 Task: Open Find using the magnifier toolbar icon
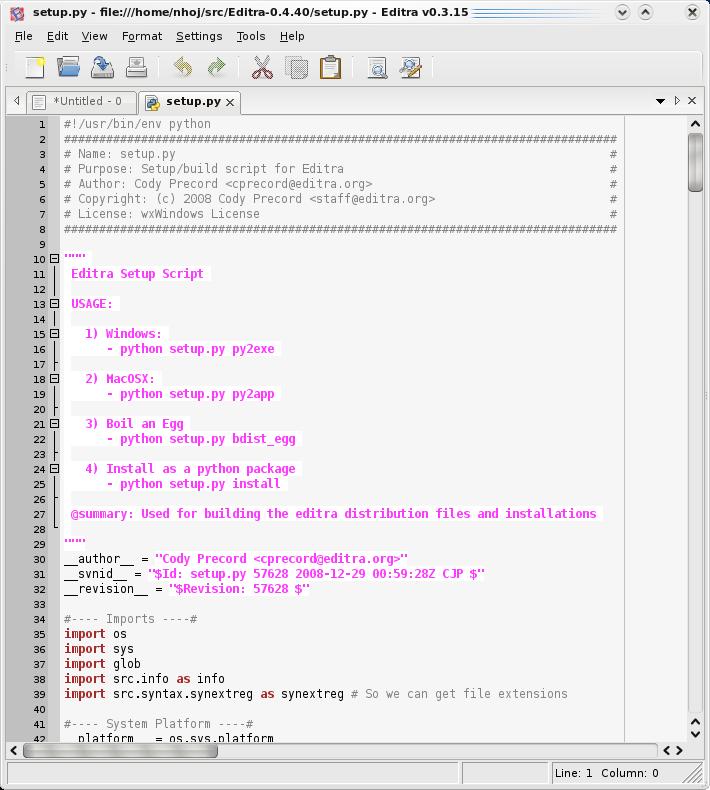coord(376,68)
